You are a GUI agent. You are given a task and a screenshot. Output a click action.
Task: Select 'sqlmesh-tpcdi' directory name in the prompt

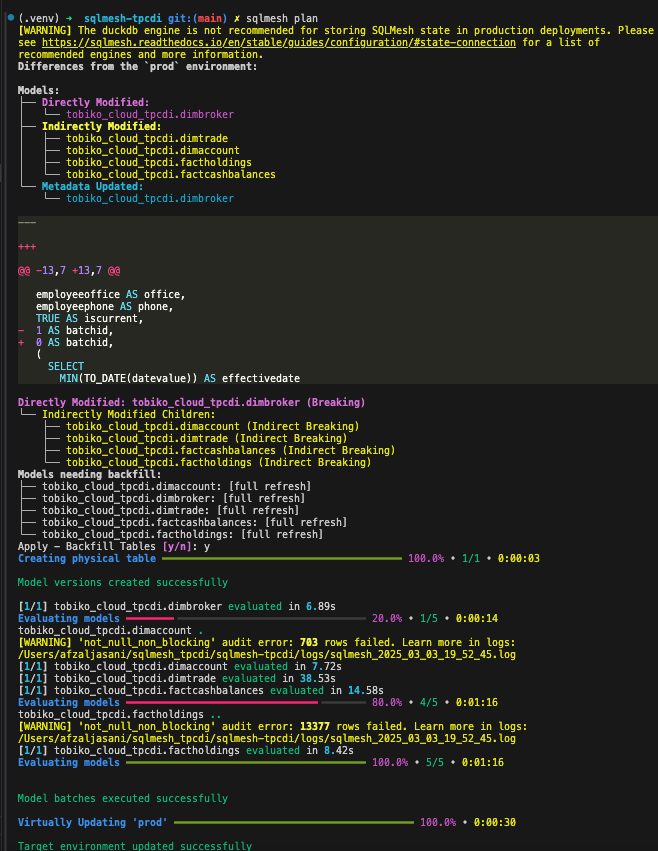(123, 18)
